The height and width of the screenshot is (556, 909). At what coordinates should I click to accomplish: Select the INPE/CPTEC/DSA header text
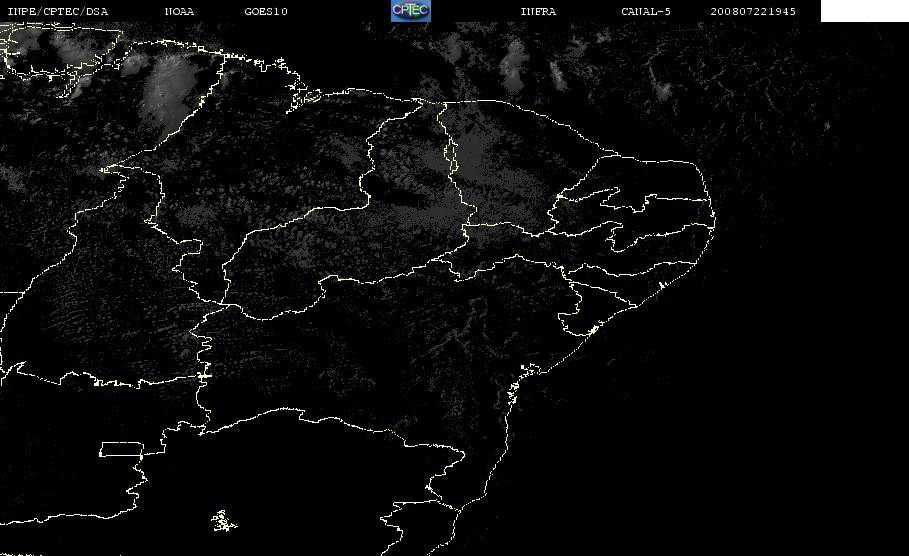[x=57, y=11]
